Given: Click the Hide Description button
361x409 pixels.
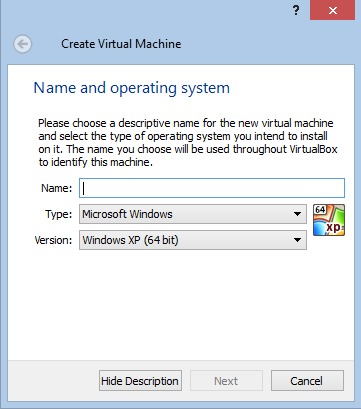Looking at the screenshot, I should (x=140, y=381).
